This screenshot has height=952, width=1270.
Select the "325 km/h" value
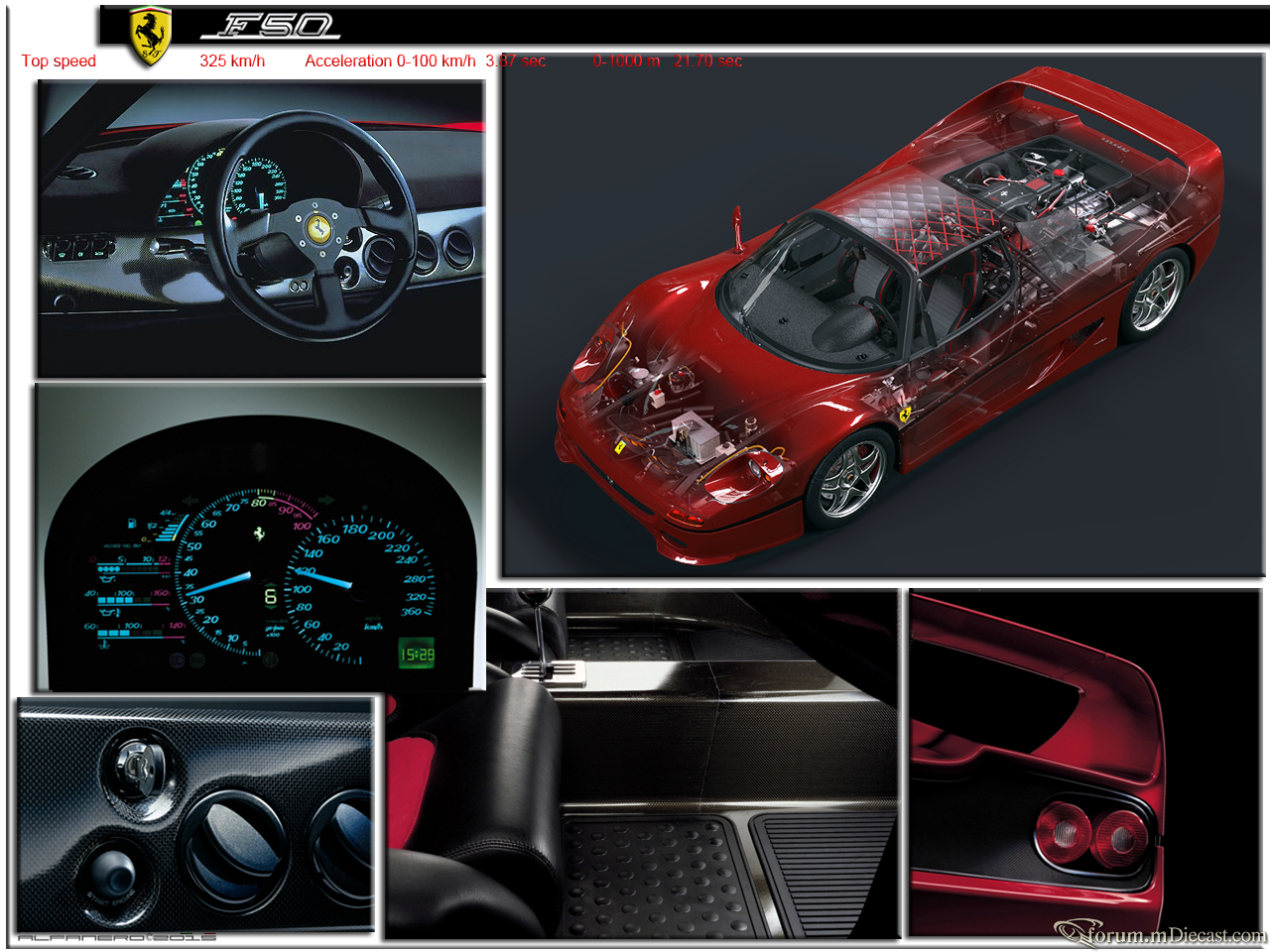tap(232, 60)
